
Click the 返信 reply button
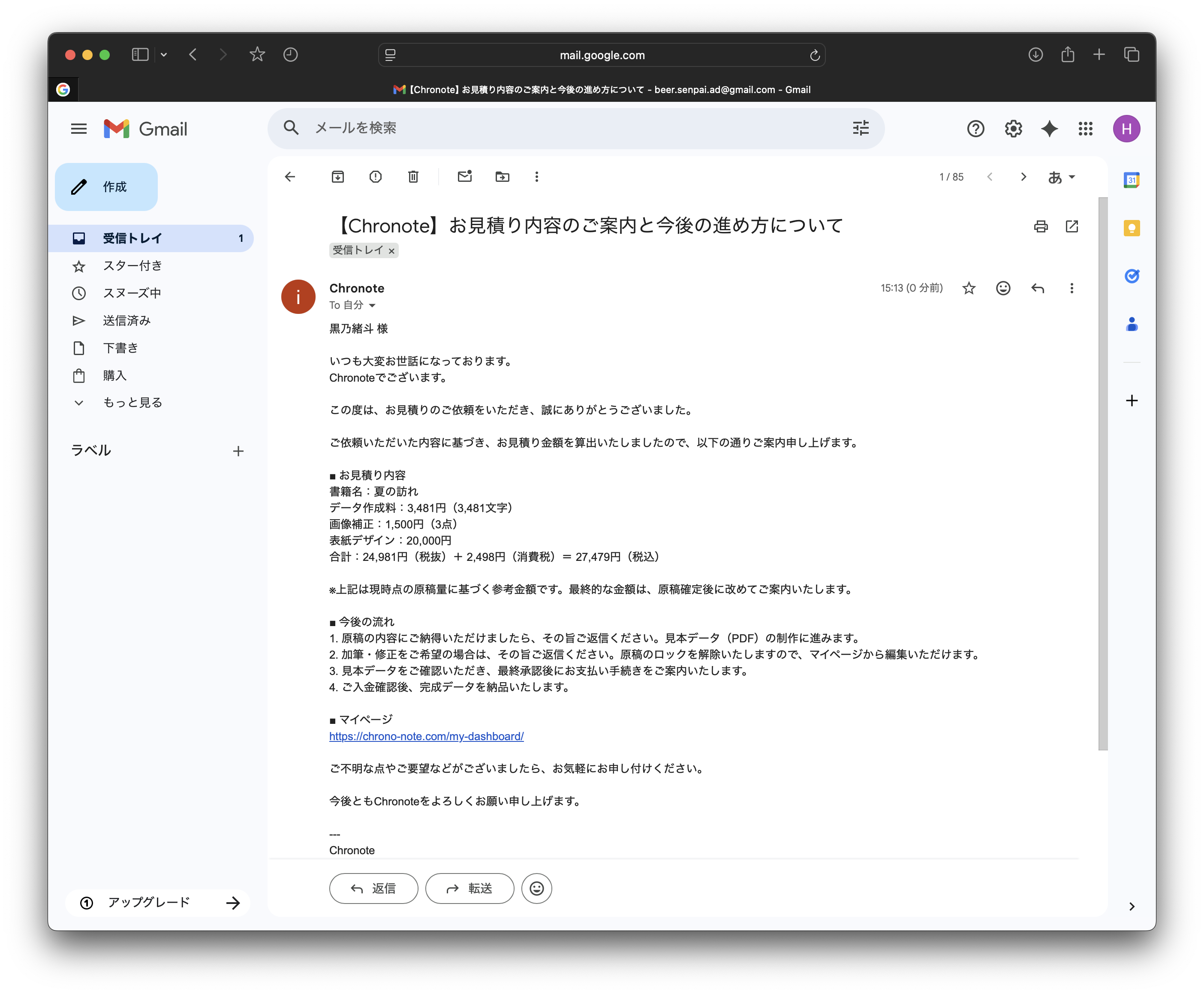click(x=373, y=888)
